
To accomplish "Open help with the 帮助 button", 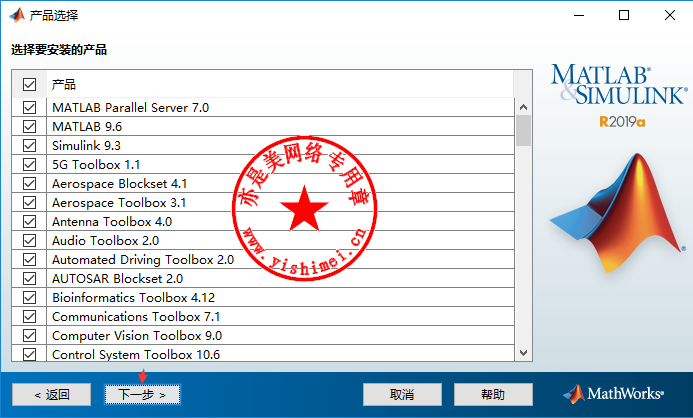I will [x=493, y=394].
